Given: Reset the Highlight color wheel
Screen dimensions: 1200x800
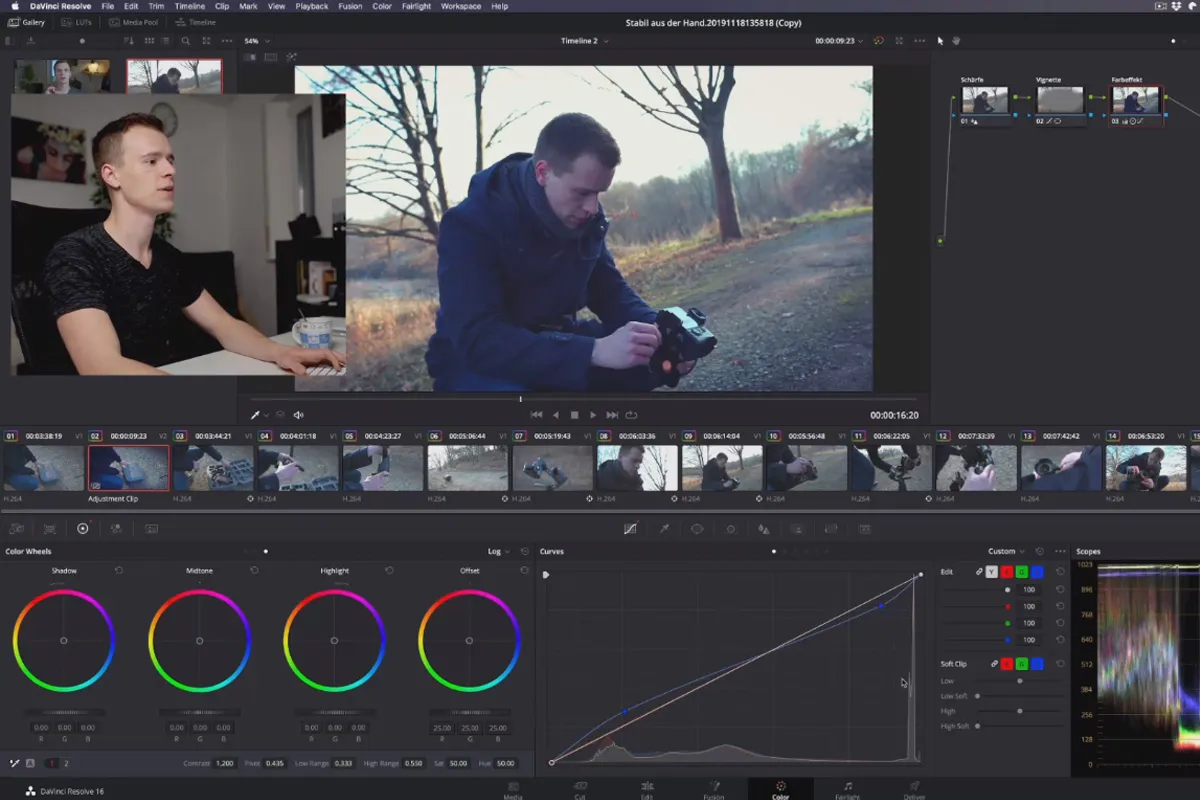Looking at the screenshot, I should pyautogui.click(x=389, y=570).
